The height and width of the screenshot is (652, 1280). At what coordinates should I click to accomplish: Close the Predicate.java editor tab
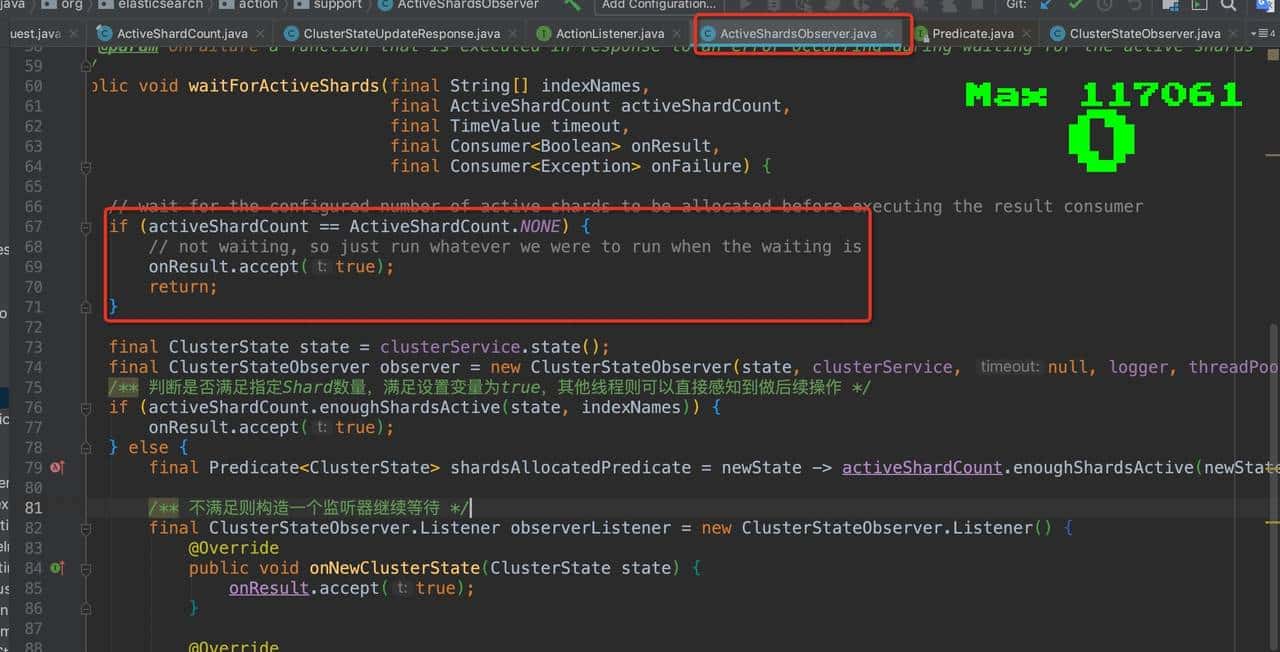coord(1027,33)
